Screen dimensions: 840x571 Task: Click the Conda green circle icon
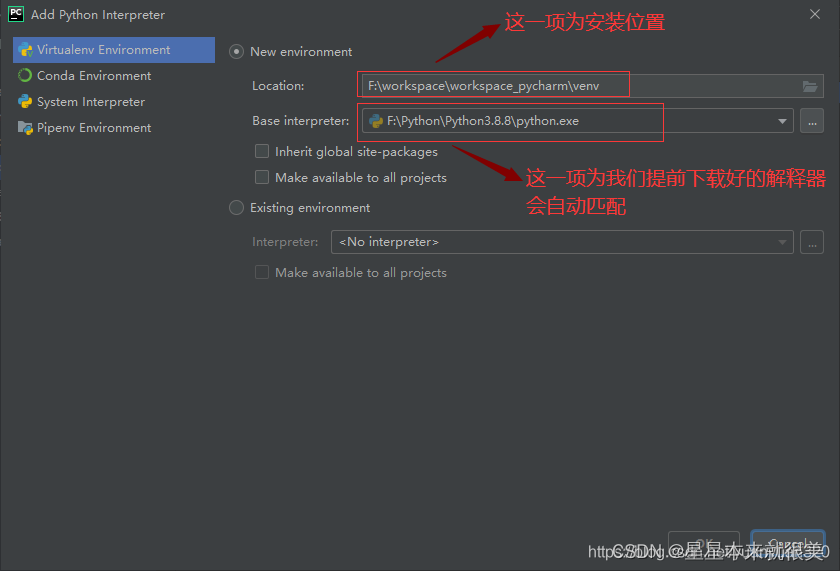click(25, 76)
